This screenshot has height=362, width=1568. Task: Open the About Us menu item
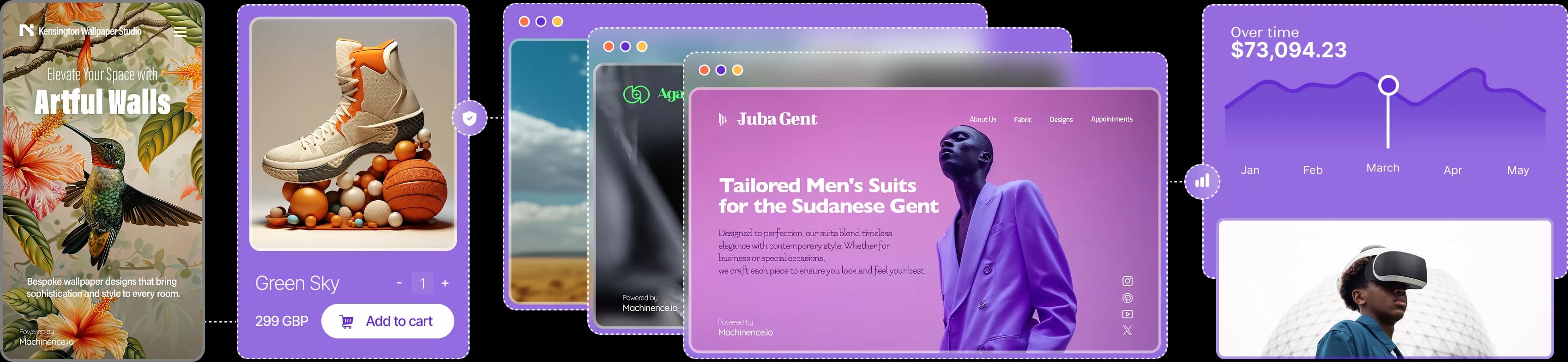click(983, 119)
